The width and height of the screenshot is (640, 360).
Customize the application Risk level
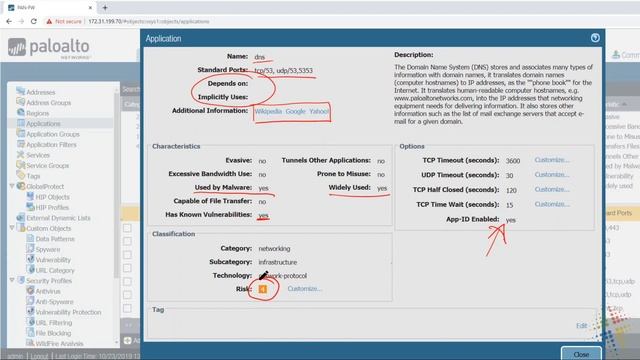304,289
